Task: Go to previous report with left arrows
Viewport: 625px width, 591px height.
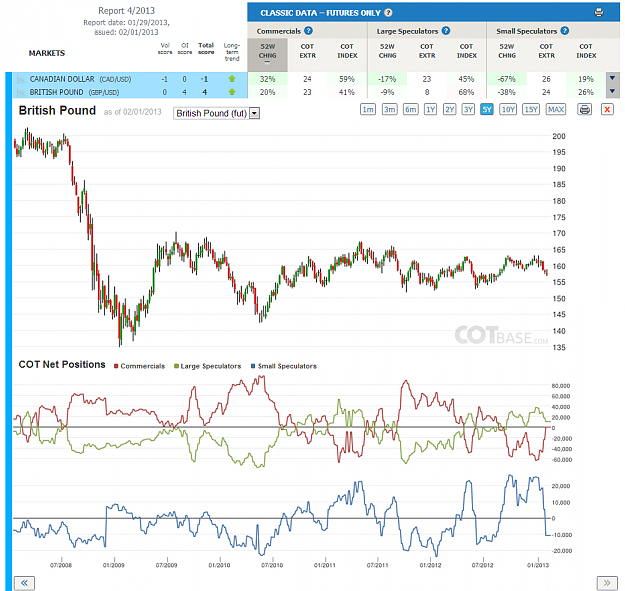Action: pos(24,583)
